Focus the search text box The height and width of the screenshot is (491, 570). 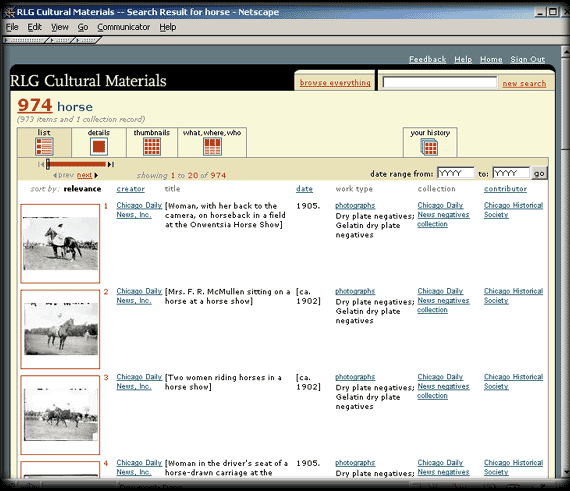tap(440, 82)
